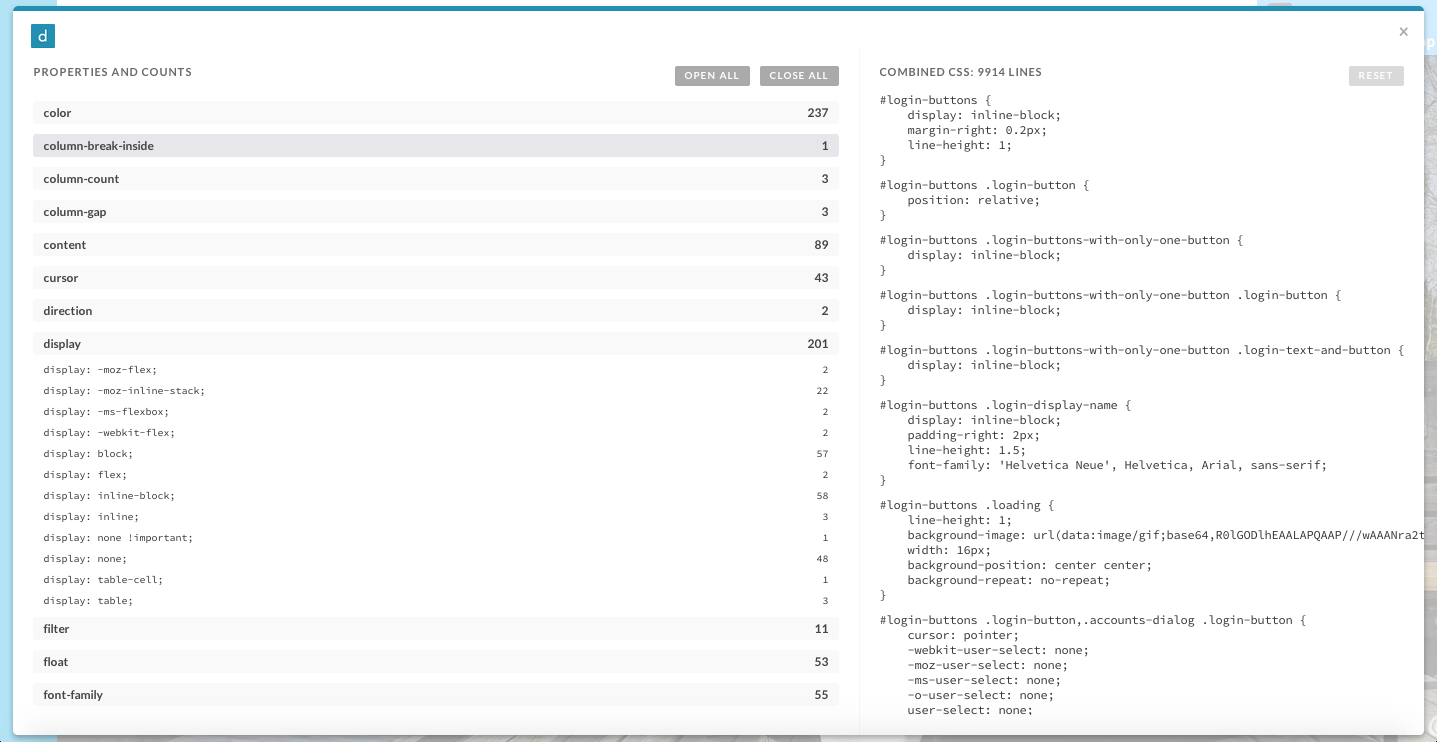The width and height of the screenshot is (1437, 742).
Task: Click '-moz-user-select: none;' line
Action: (988, 665)
